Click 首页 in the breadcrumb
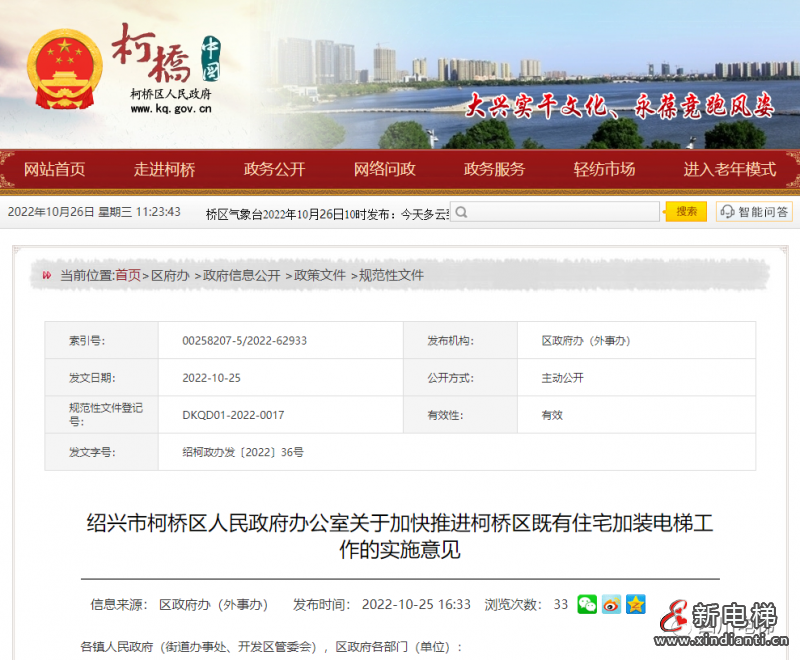 [128, 275]
